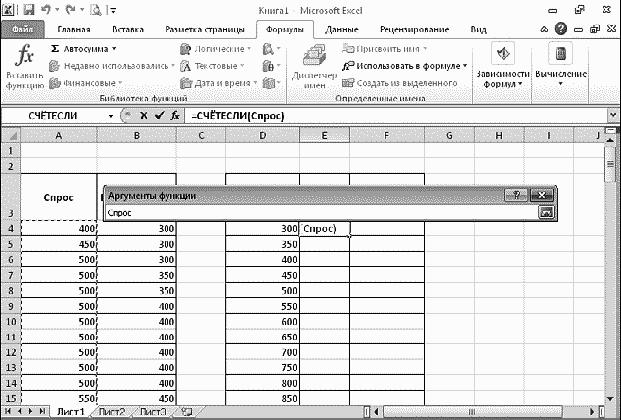
Task: Insert new worksheet tab icon
Action: [x=187, y=412]
